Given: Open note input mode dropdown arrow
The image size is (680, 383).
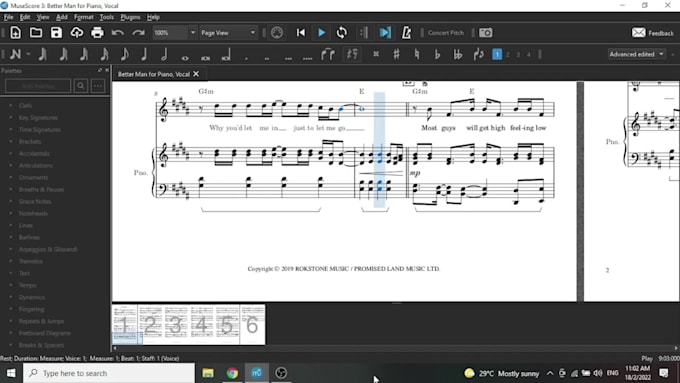Looking at the screenshot, I should (x=28, y=54).
